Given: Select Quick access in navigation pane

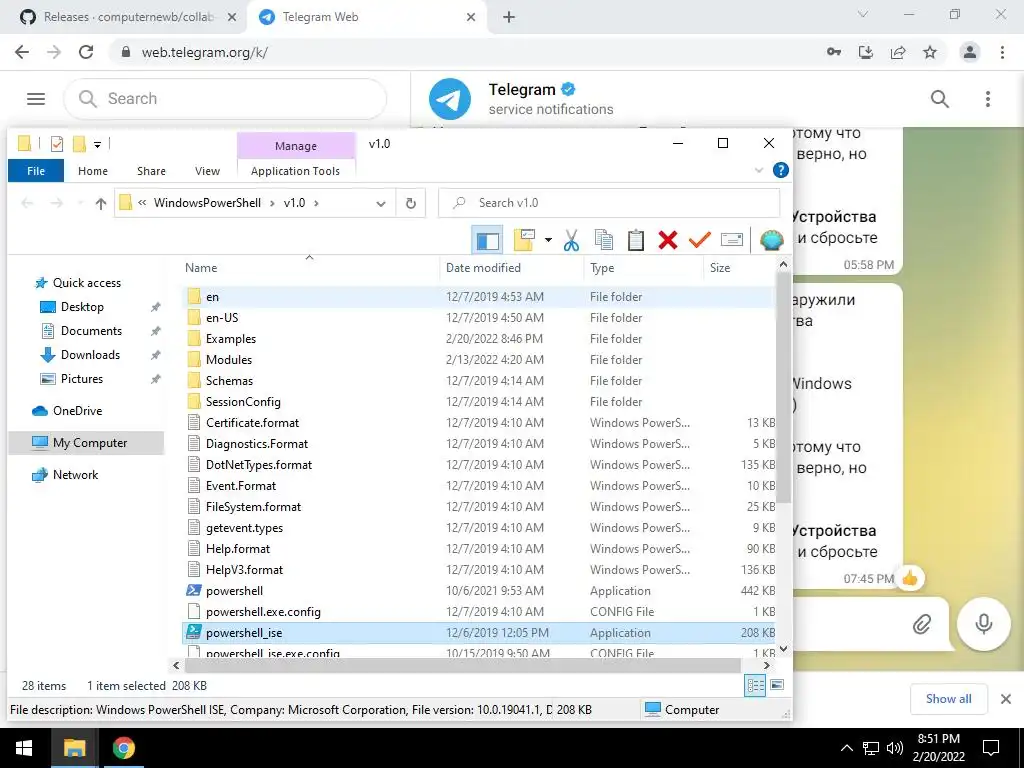Looking at the screenshot, I should coord(87,283).
